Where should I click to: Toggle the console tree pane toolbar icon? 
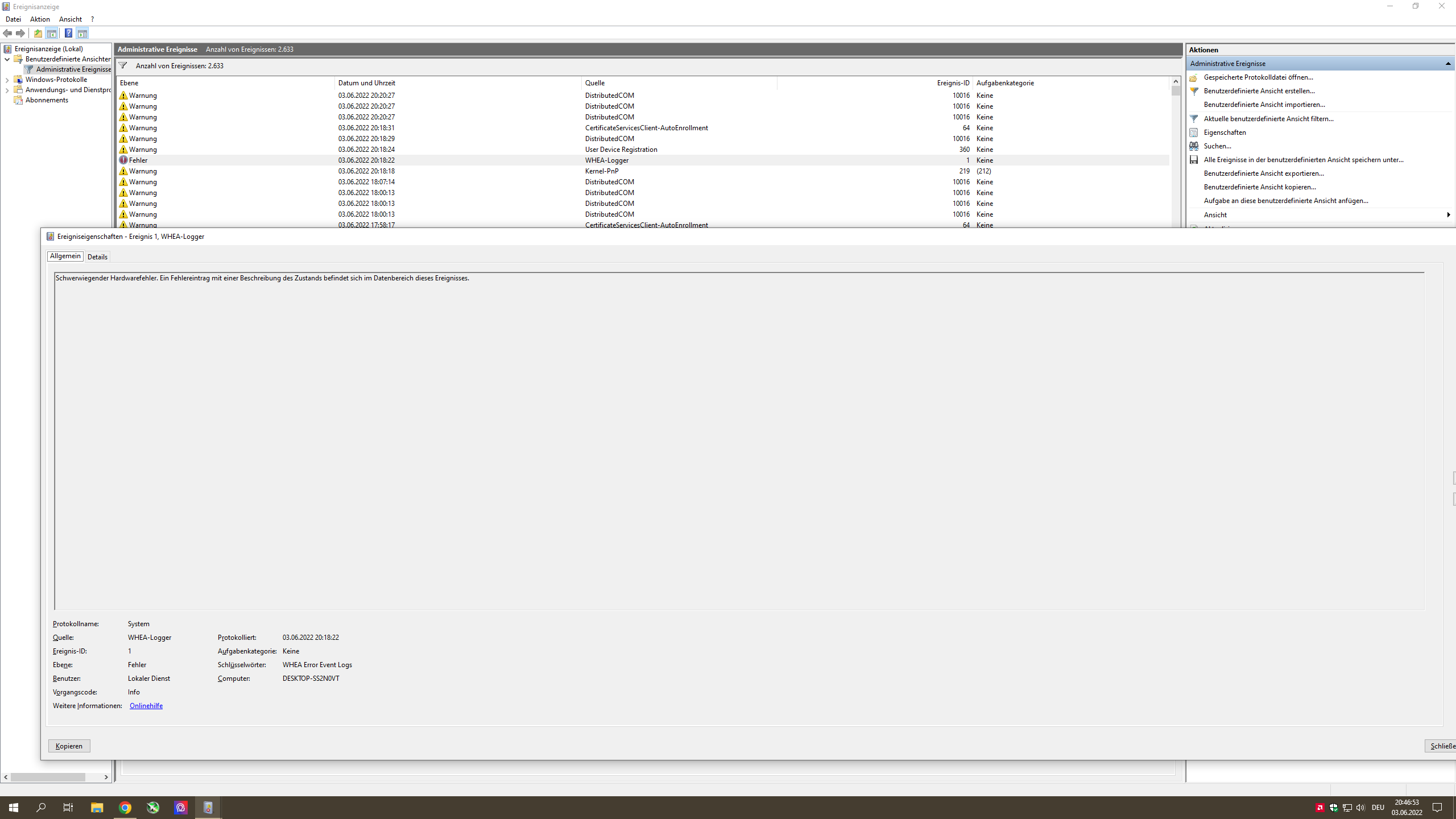click(52, 33)
